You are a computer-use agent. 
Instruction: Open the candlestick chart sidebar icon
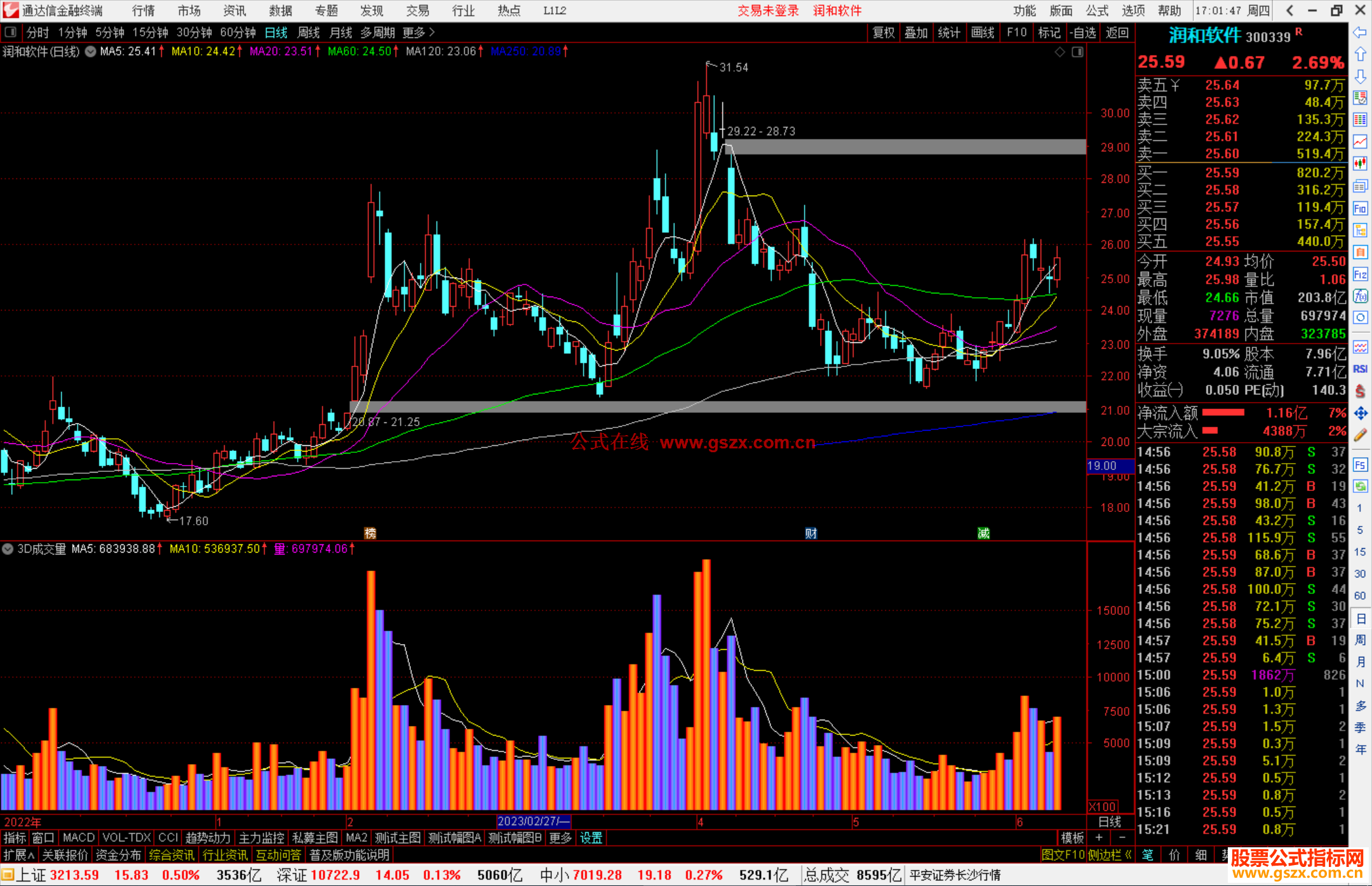(1360, 164)
